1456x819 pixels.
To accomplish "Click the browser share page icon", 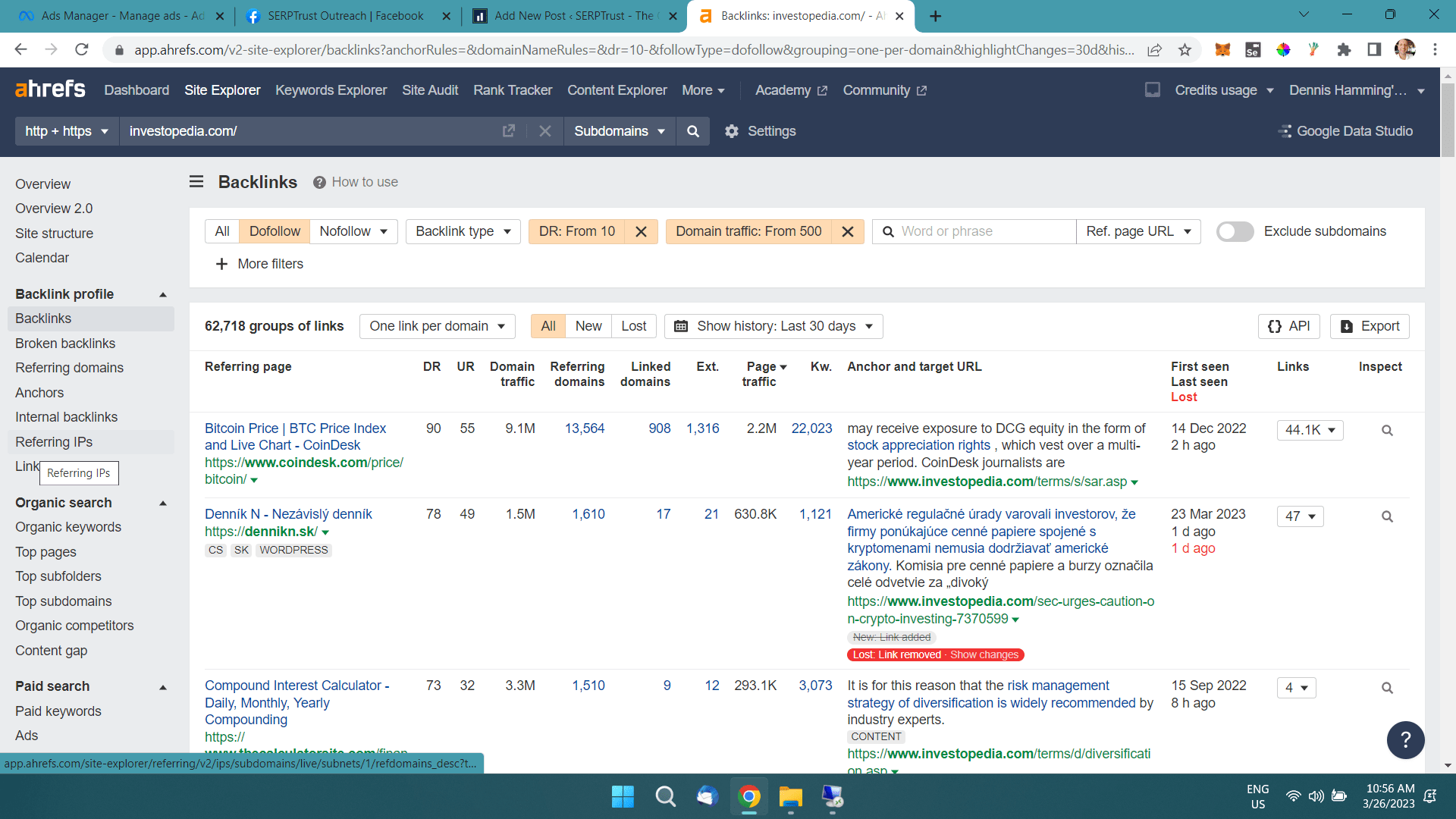I will coord(1154,50).
